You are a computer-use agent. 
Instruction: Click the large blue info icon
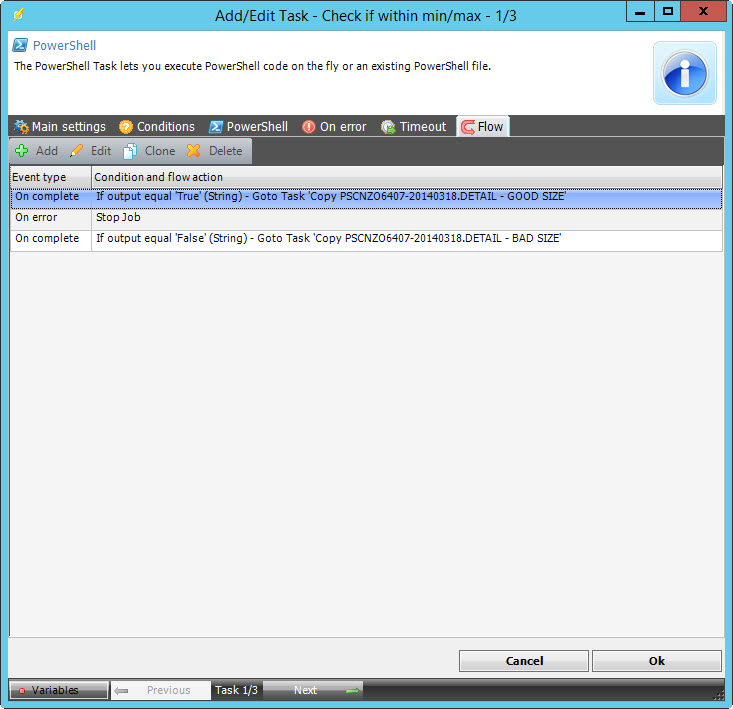tap(684, 73)
